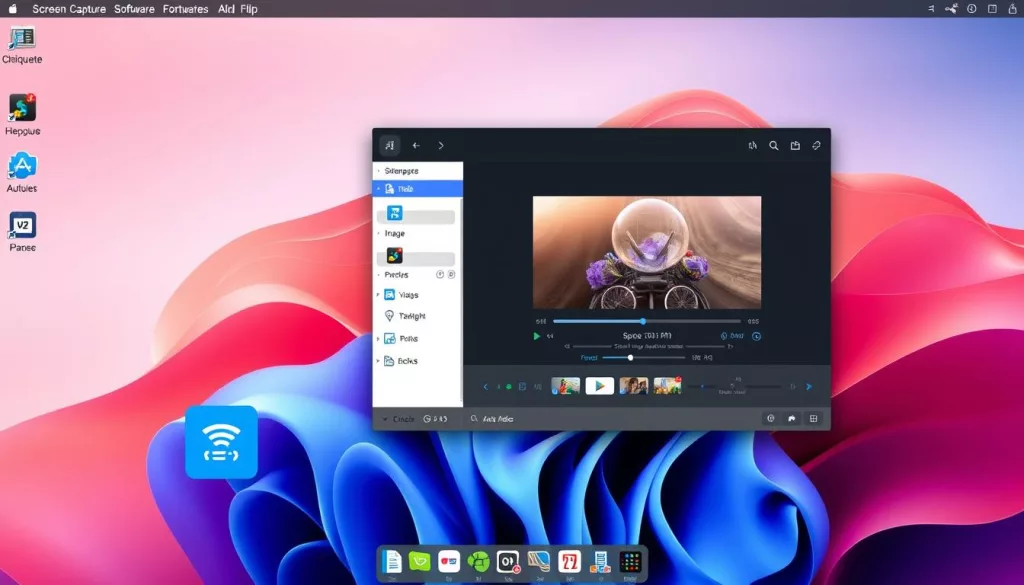The width and height of the screenshot is (1024, 585).
Task: Open the Apple menu
Action: pyautogui.click(x=12, y=9)
